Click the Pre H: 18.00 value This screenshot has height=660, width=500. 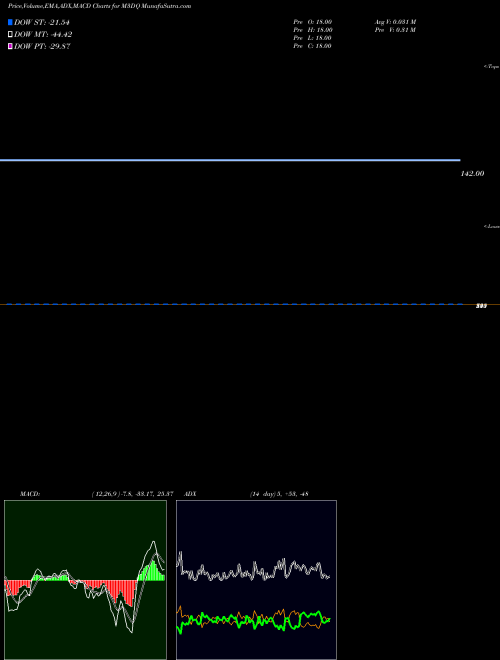point(313,30)
